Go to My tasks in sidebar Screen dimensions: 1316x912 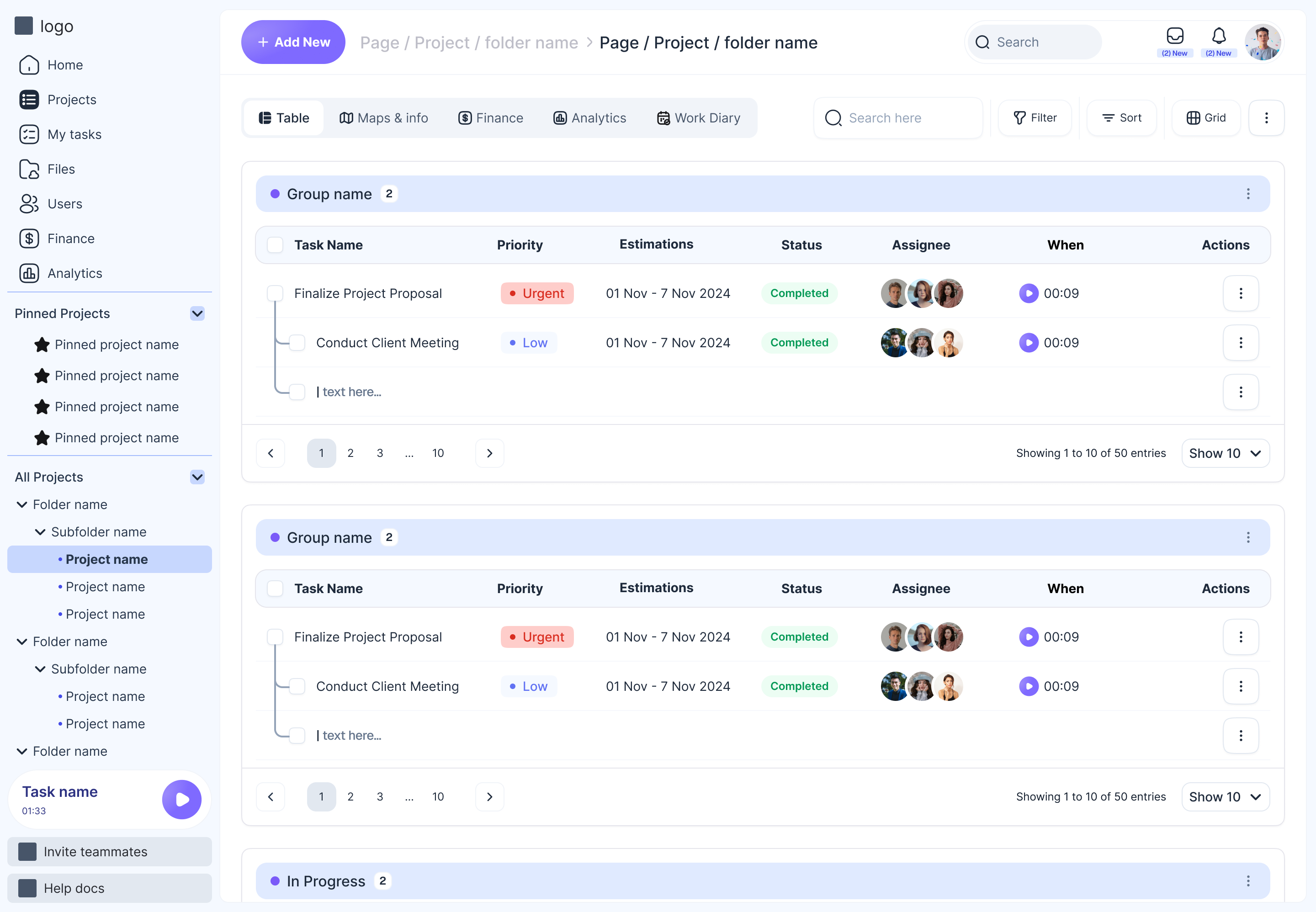pos(61,135)
